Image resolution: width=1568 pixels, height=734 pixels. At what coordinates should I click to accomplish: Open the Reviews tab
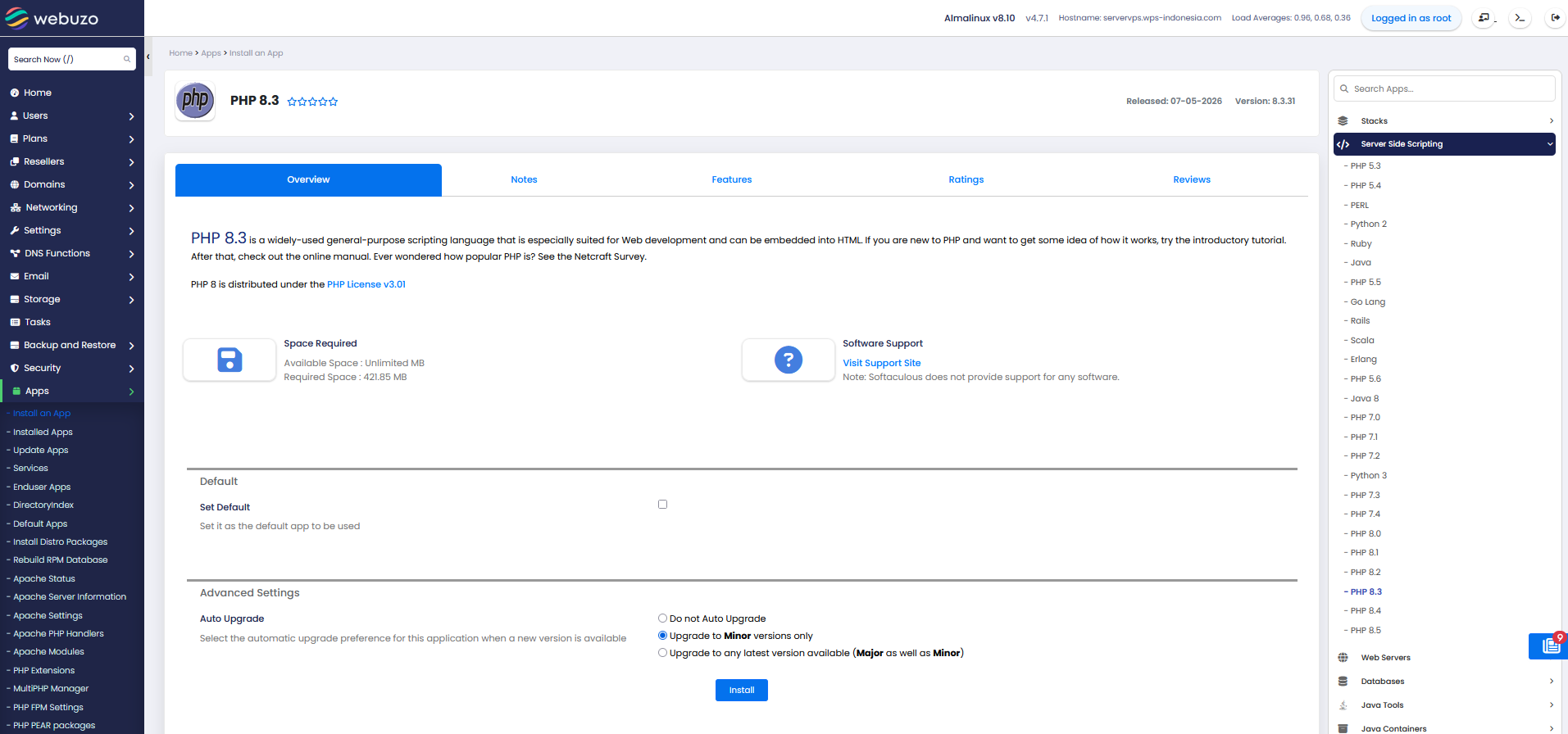tap(1192, 179)
